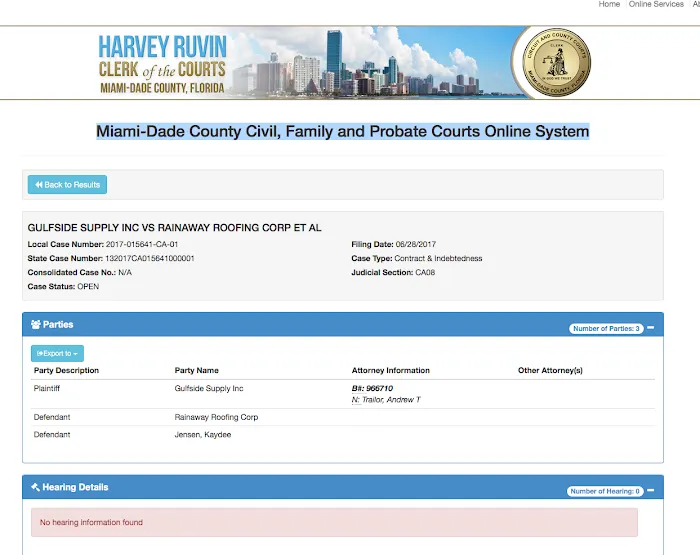The height and width of the screenshot is (555, 700).
Task: Collapse the Parties panel with minus icon
Action: coord(651,328)
